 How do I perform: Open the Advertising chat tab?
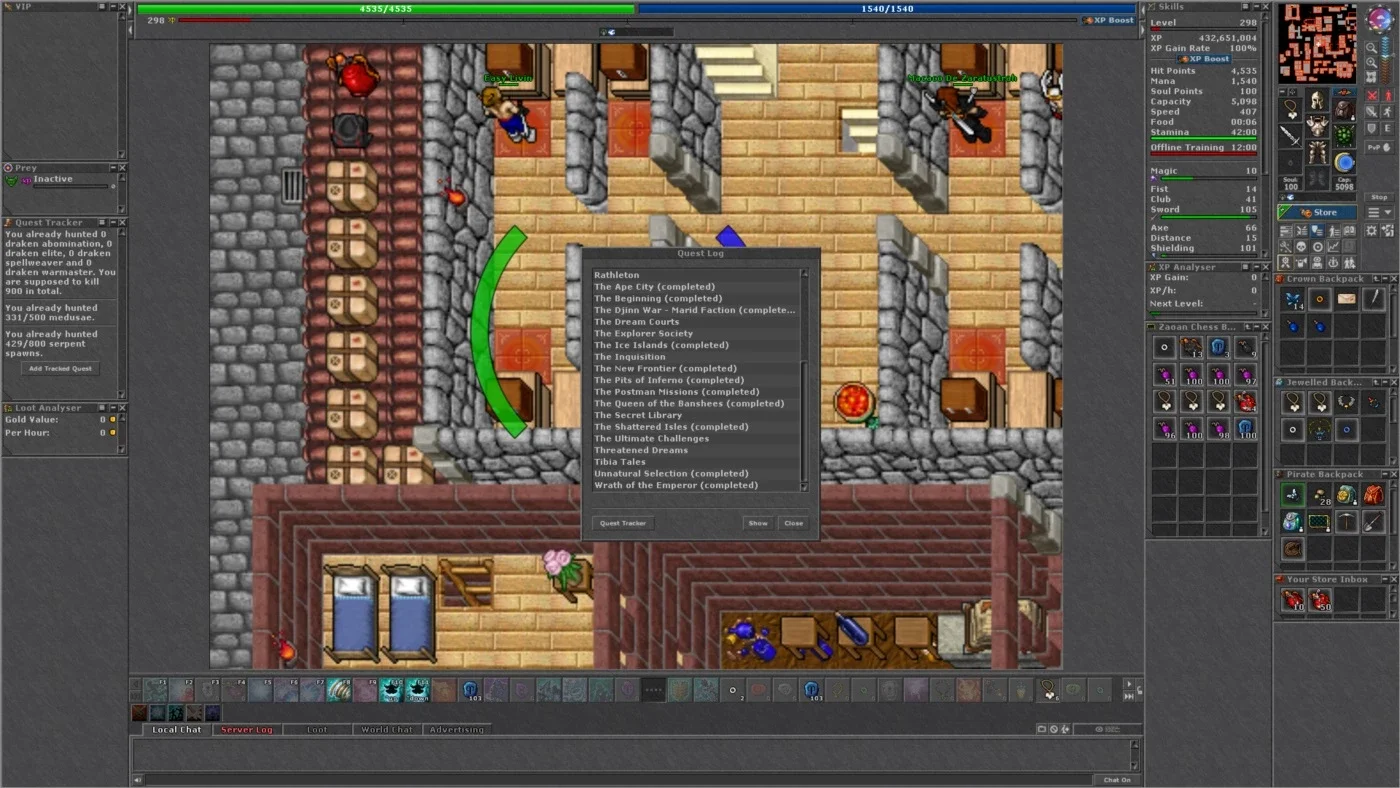(457, 730)
